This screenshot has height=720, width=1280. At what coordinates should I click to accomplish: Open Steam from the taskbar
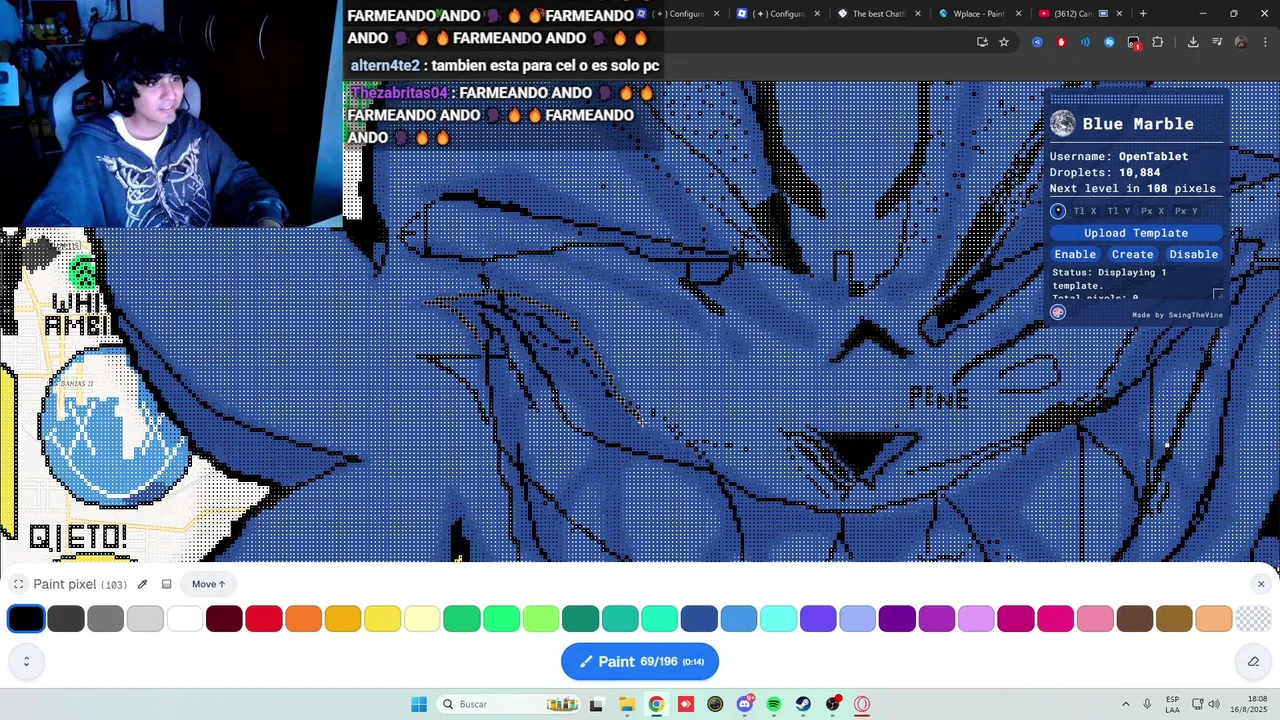[803, 704]
